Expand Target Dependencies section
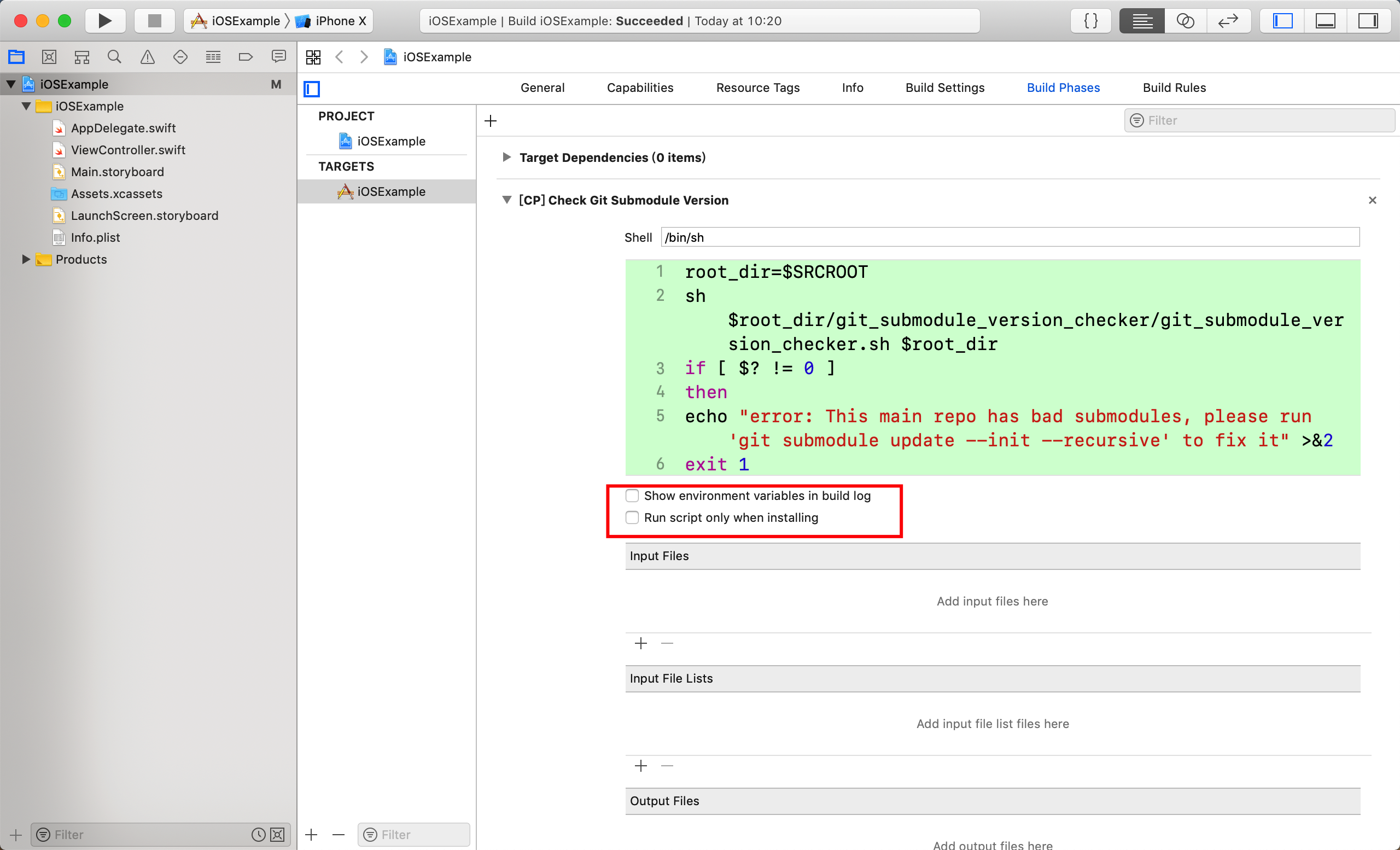This screenshot has width=1400, height=850. (506, 158)
